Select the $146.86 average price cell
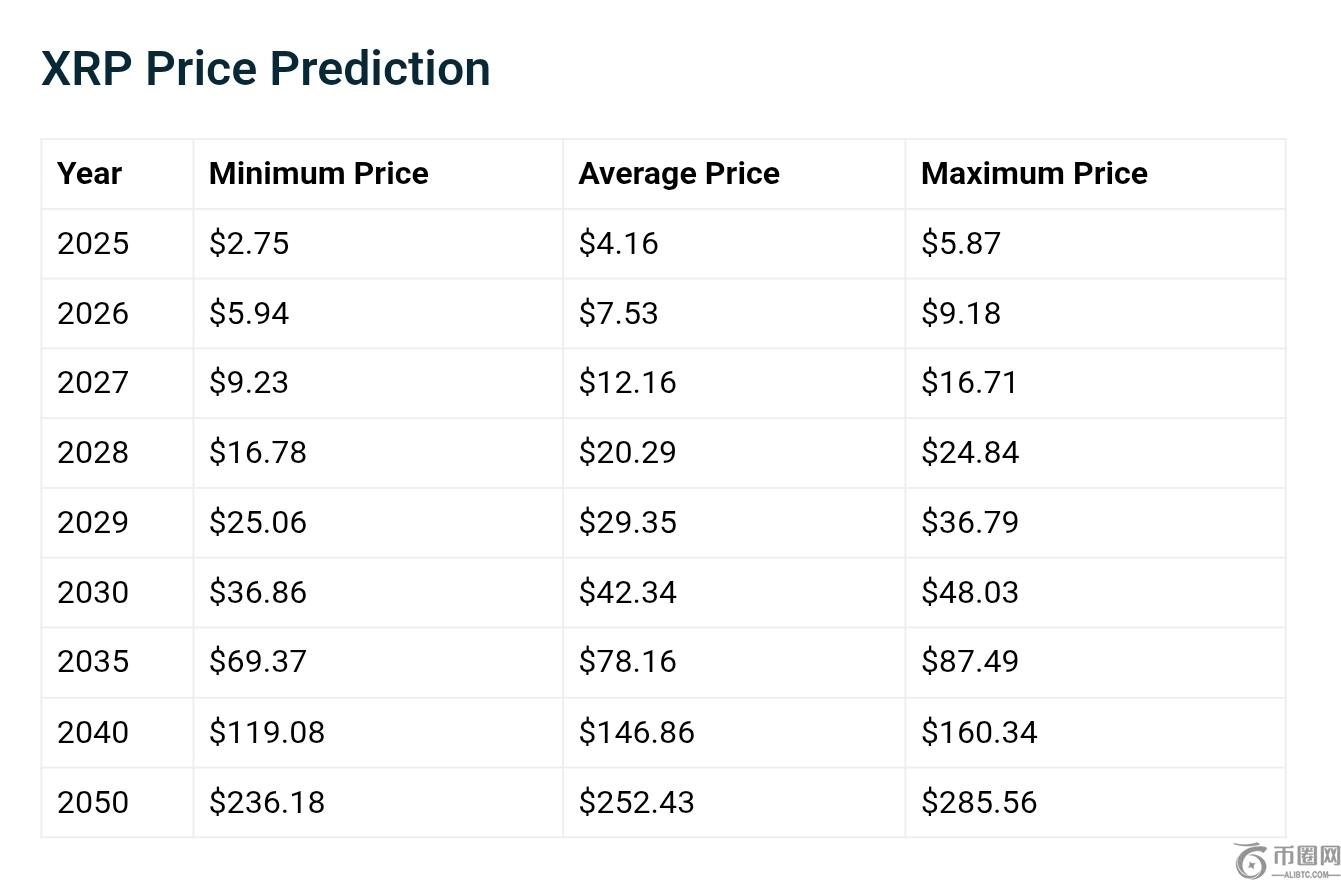The image size is (1341, 880). pyautogui.click(x=636, y=733)
